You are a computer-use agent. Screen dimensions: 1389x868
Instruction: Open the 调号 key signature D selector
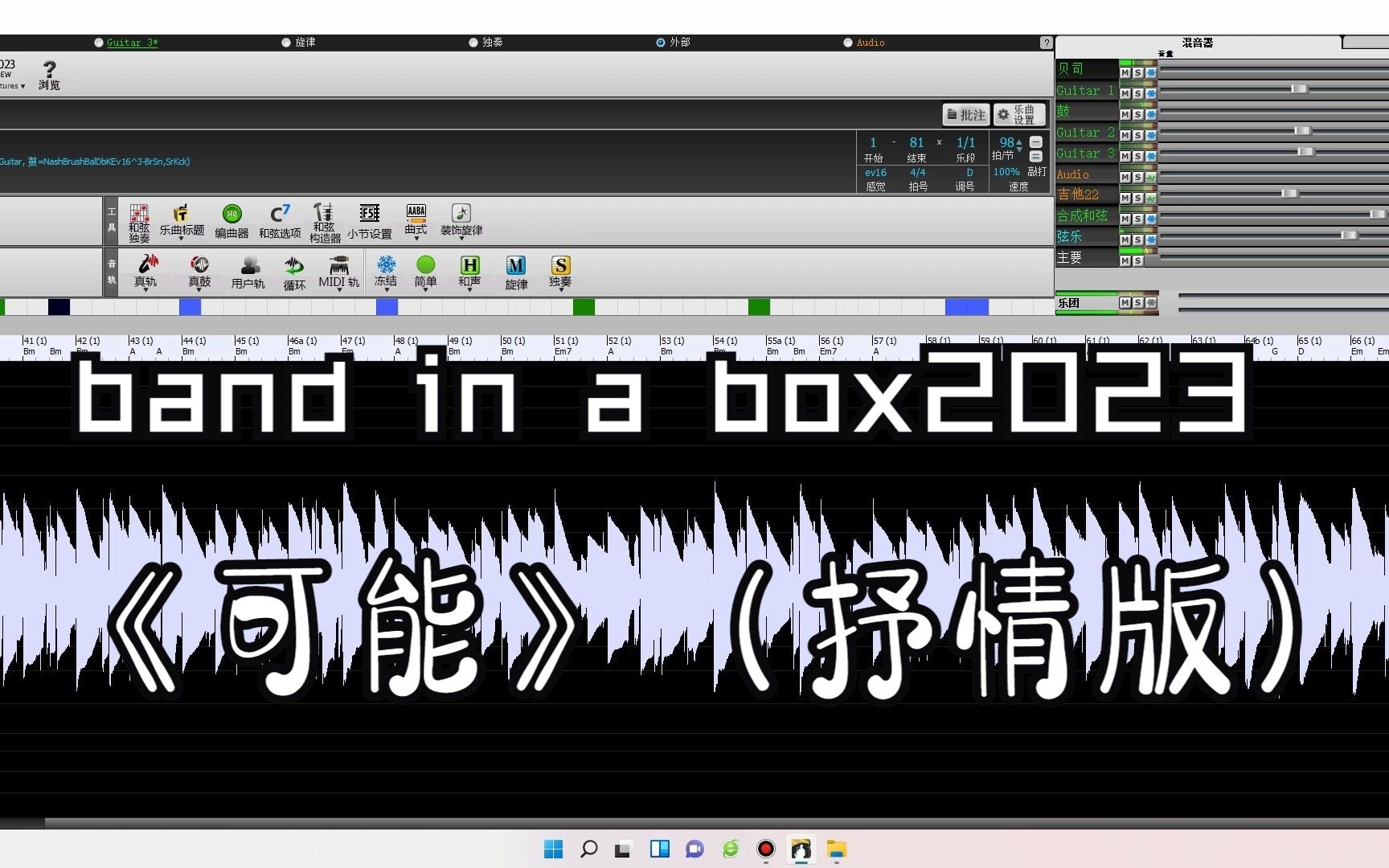[969, 173]
